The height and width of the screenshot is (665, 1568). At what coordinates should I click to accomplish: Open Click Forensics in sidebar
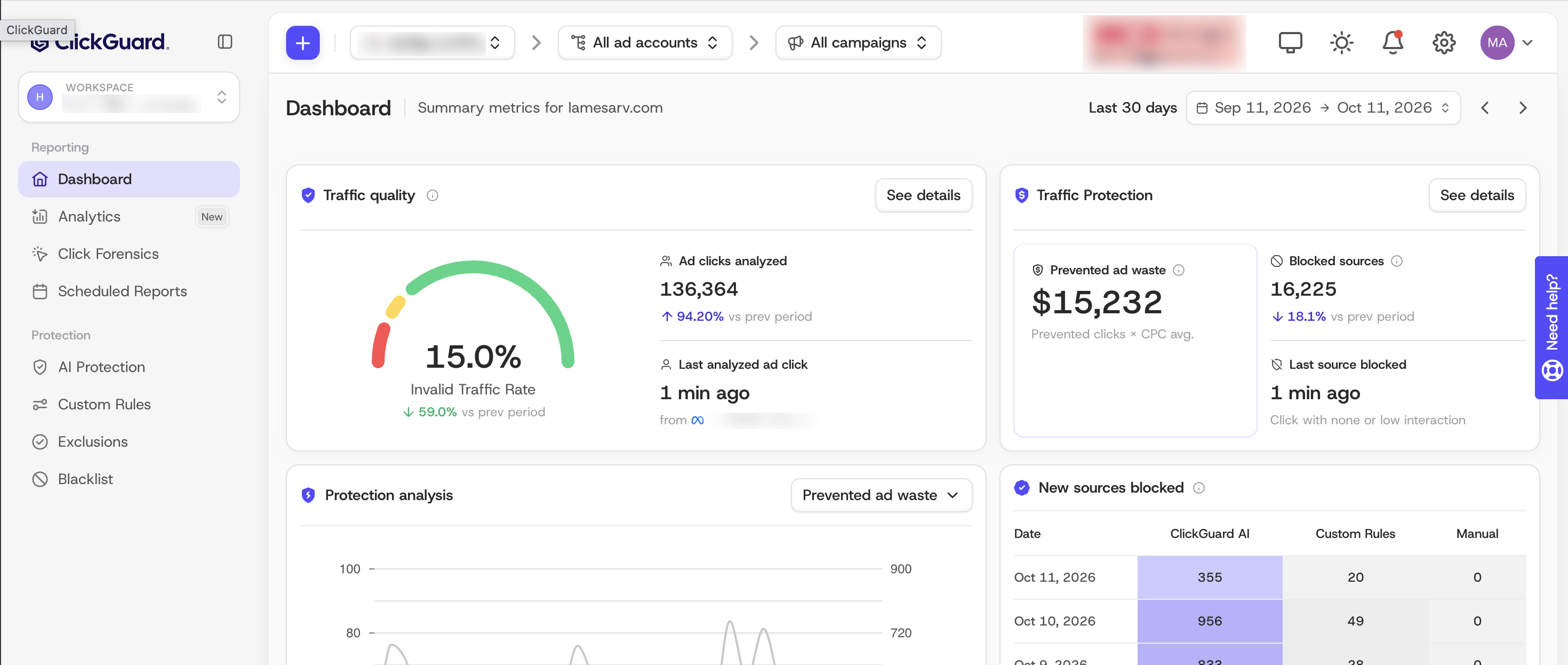(x=129, y=254)
